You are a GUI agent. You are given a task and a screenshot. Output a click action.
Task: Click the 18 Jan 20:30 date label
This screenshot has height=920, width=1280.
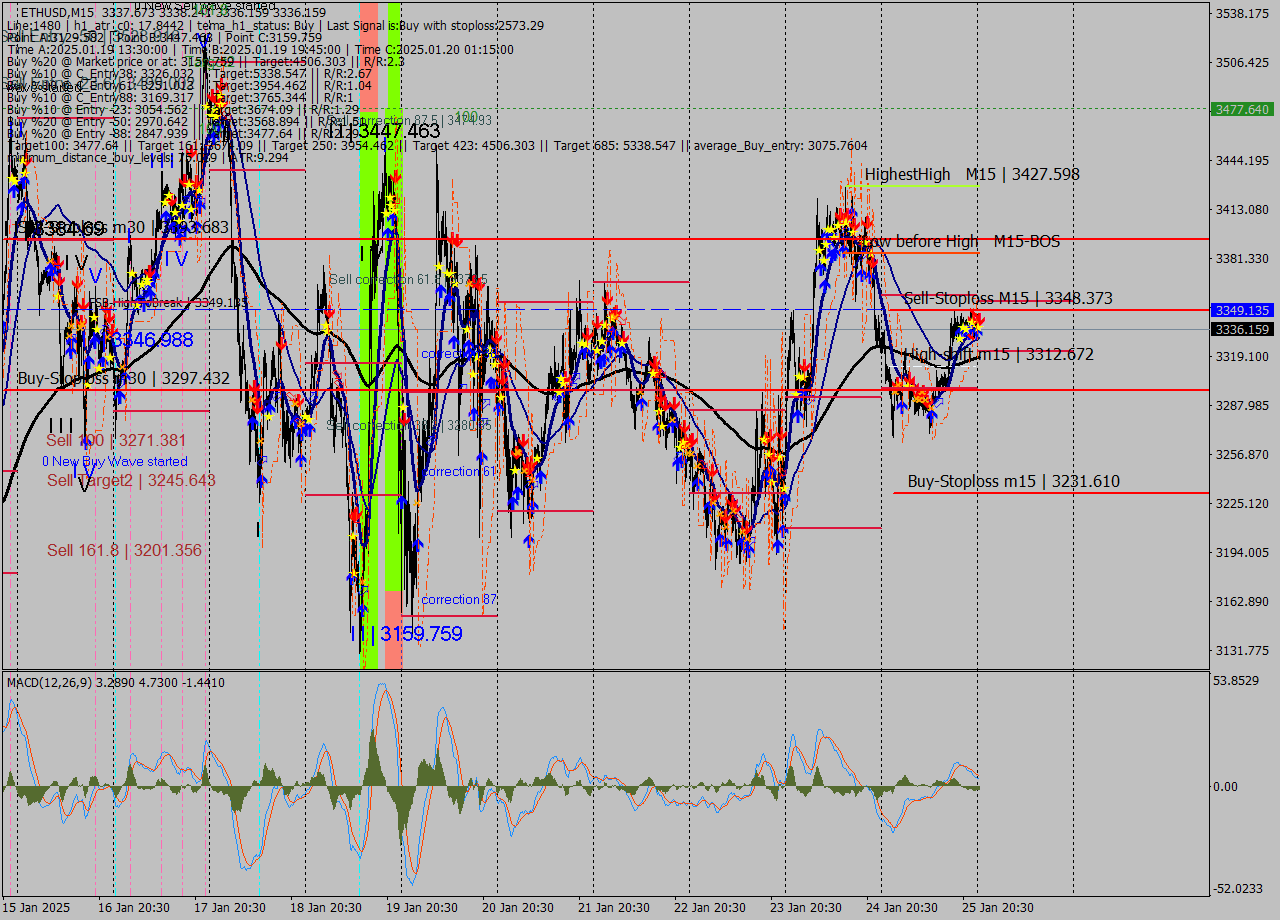click(326, 908)
